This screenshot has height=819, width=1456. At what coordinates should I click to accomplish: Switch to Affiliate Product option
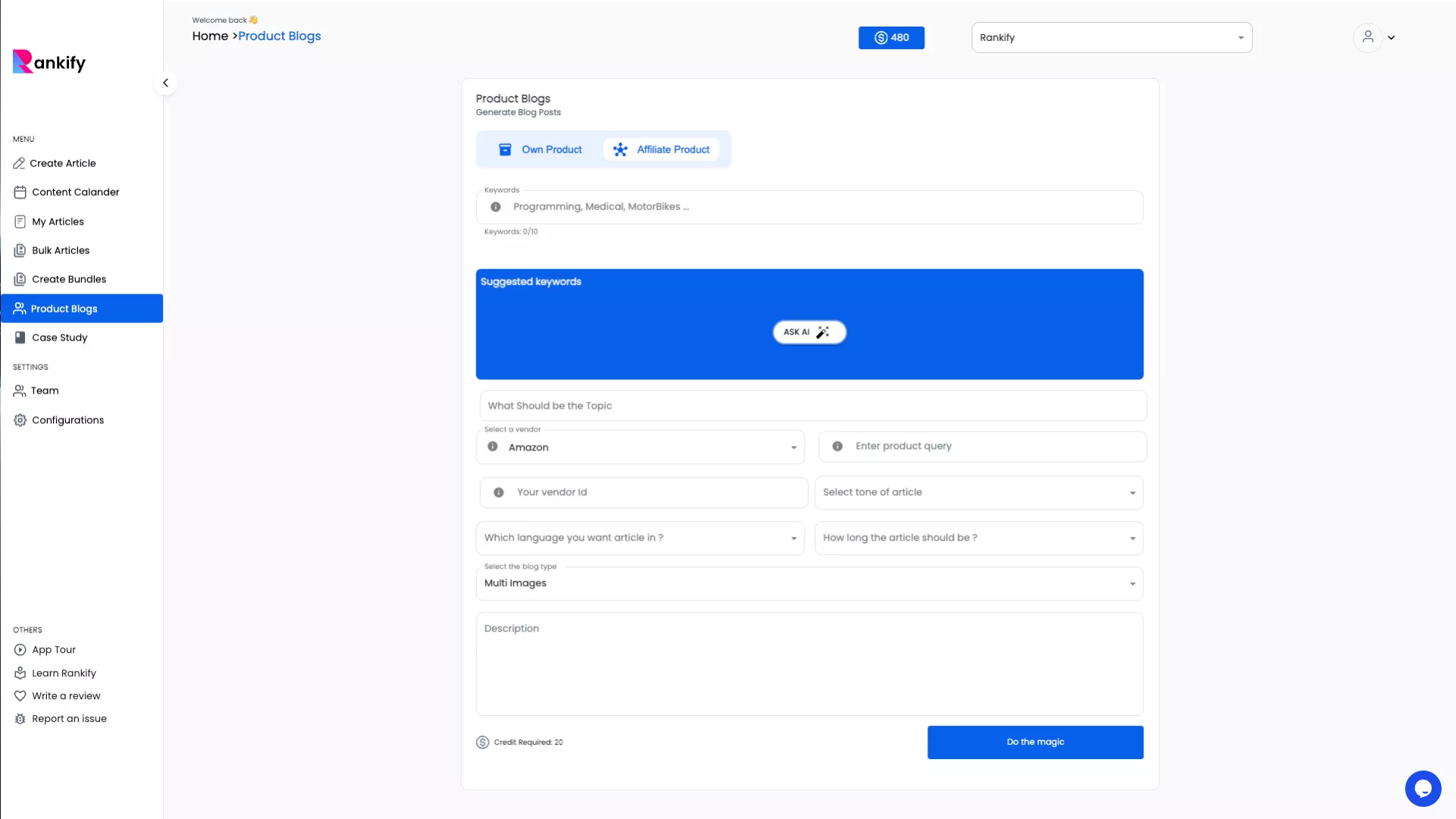662,149
